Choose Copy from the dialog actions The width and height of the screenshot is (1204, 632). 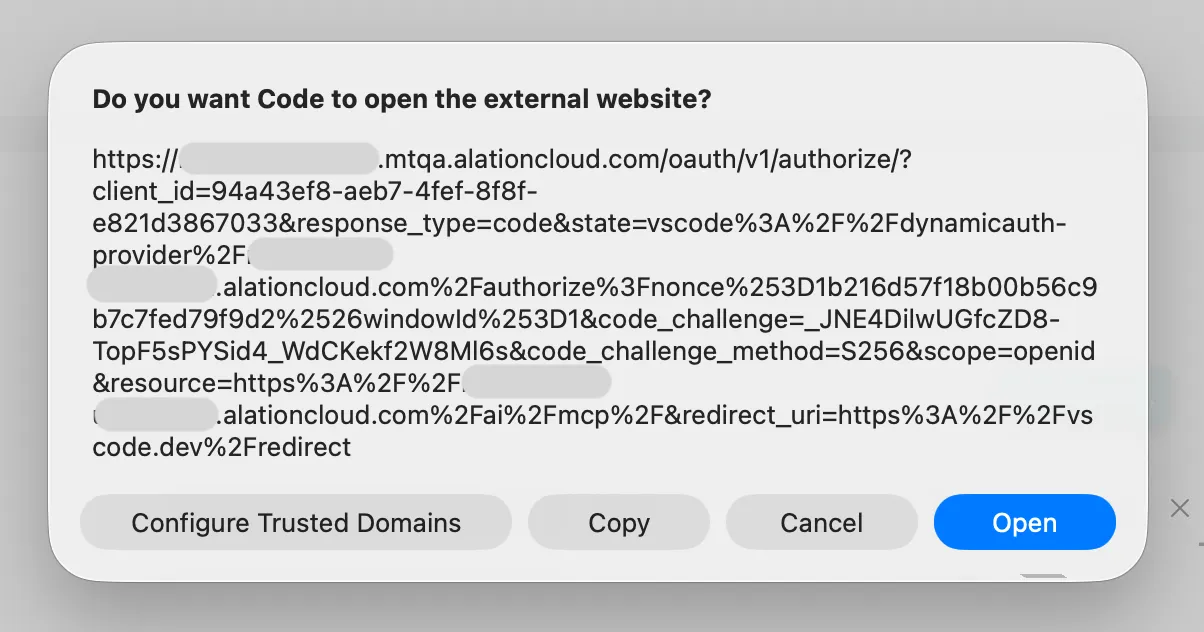click(618, 522)
